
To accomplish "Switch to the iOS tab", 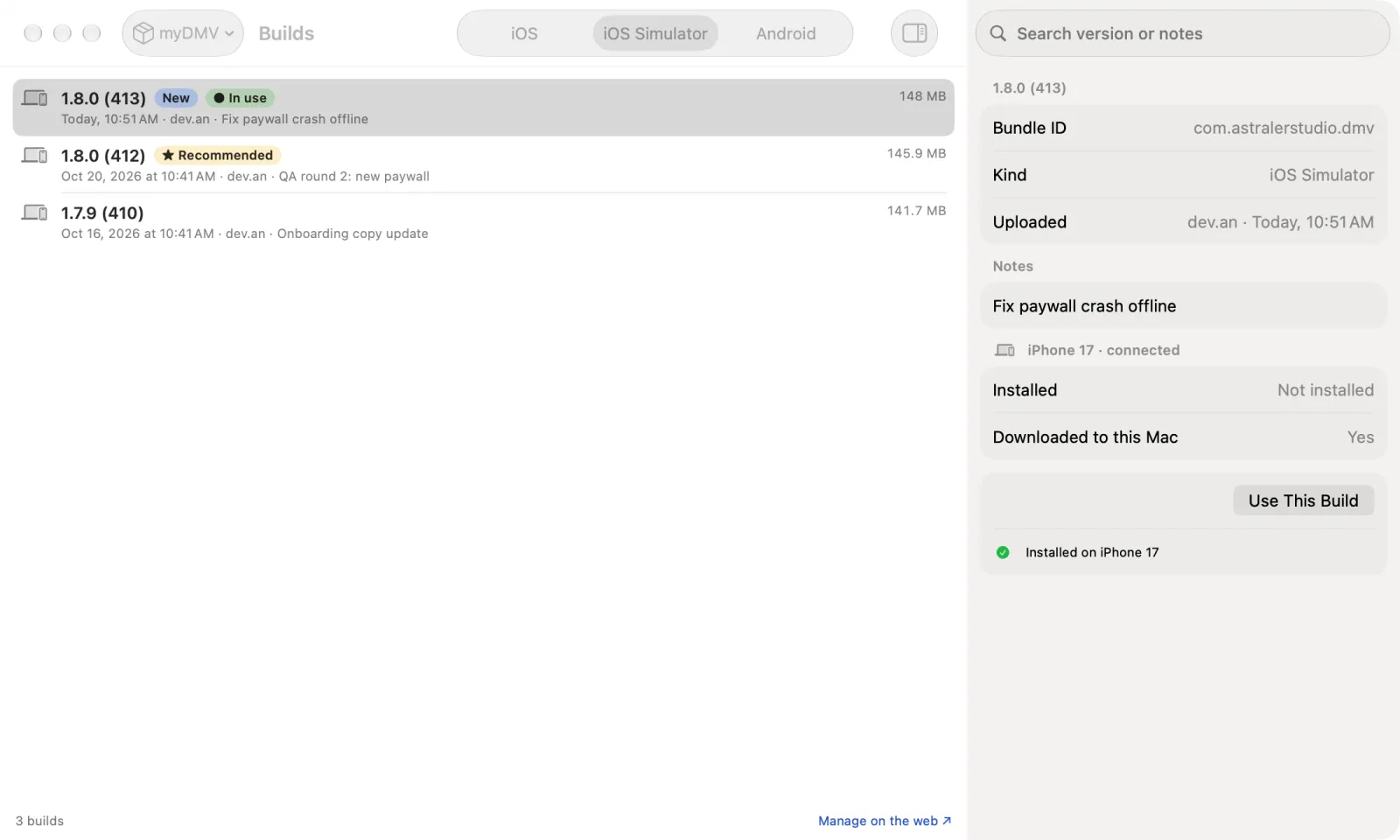I will coord(524,33).
